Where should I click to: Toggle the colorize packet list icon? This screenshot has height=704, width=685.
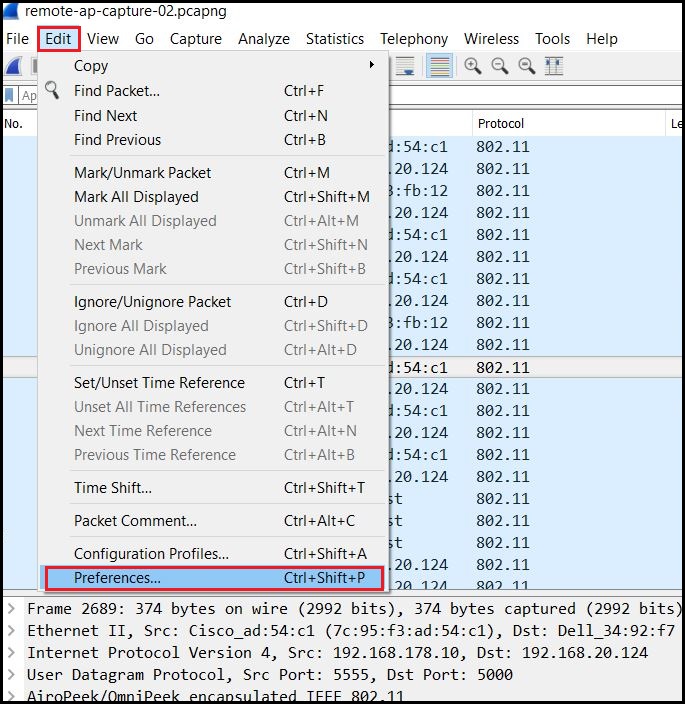coord(437,66)
